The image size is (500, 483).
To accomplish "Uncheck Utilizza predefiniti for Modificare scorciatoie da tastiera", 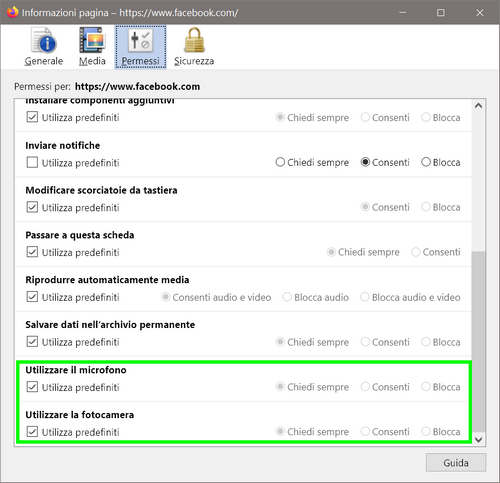I will point(32,207).
